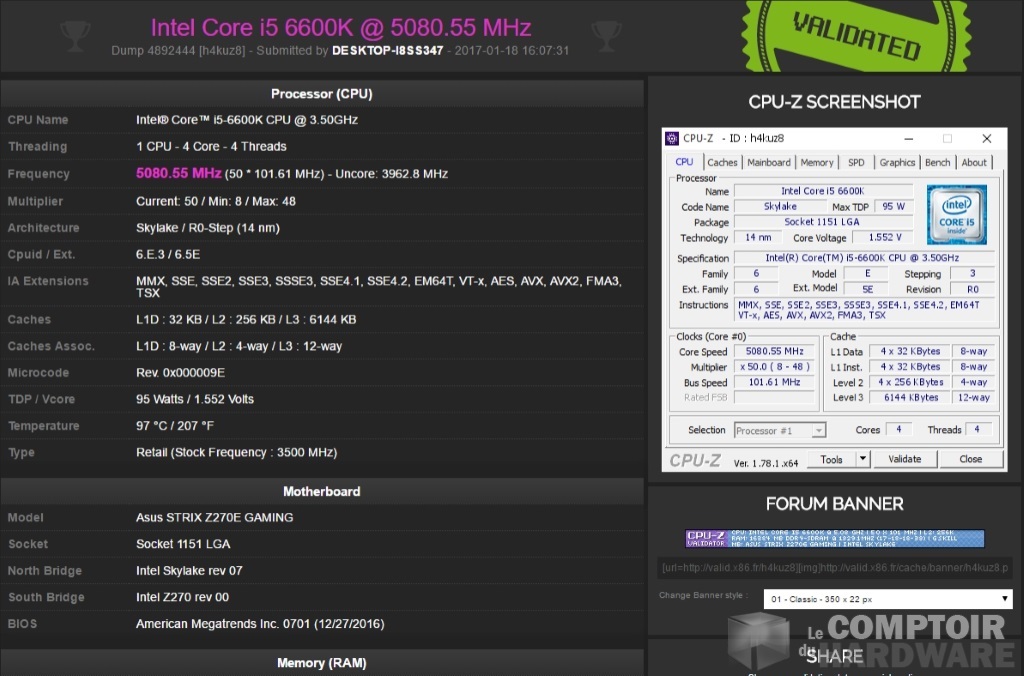Click the Memory (RAM) section header
The height and width of the screenshot is (676, 1024).
pyautogui.click(x=322, y=663)
